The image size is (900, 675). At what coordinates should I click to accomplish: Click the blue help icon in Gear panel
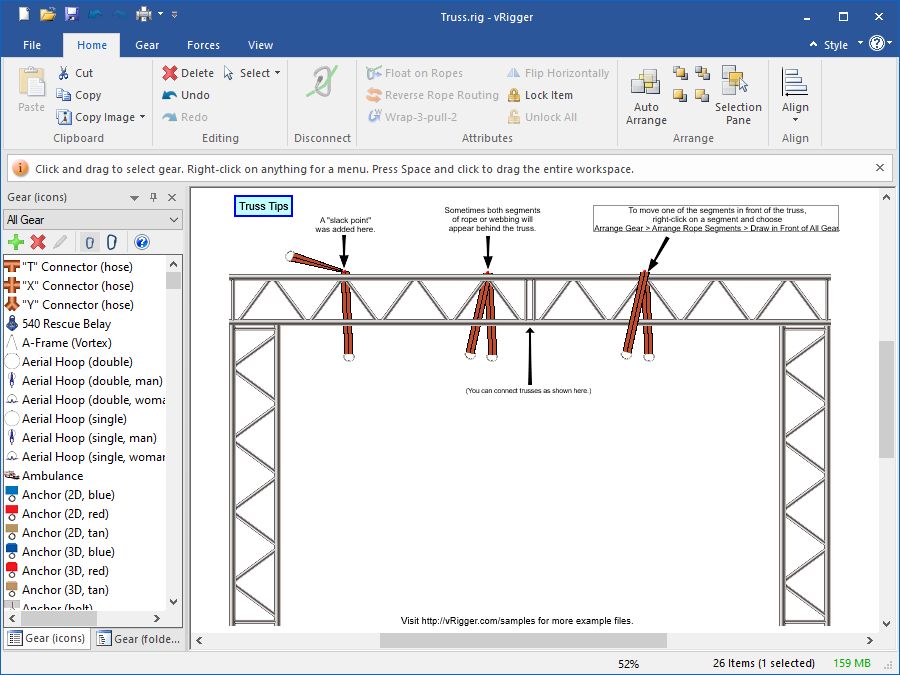141,242
